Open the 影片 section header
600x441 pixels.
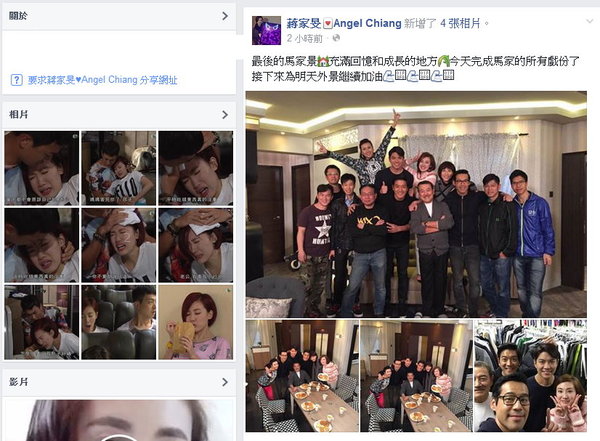tap(119, 382)
